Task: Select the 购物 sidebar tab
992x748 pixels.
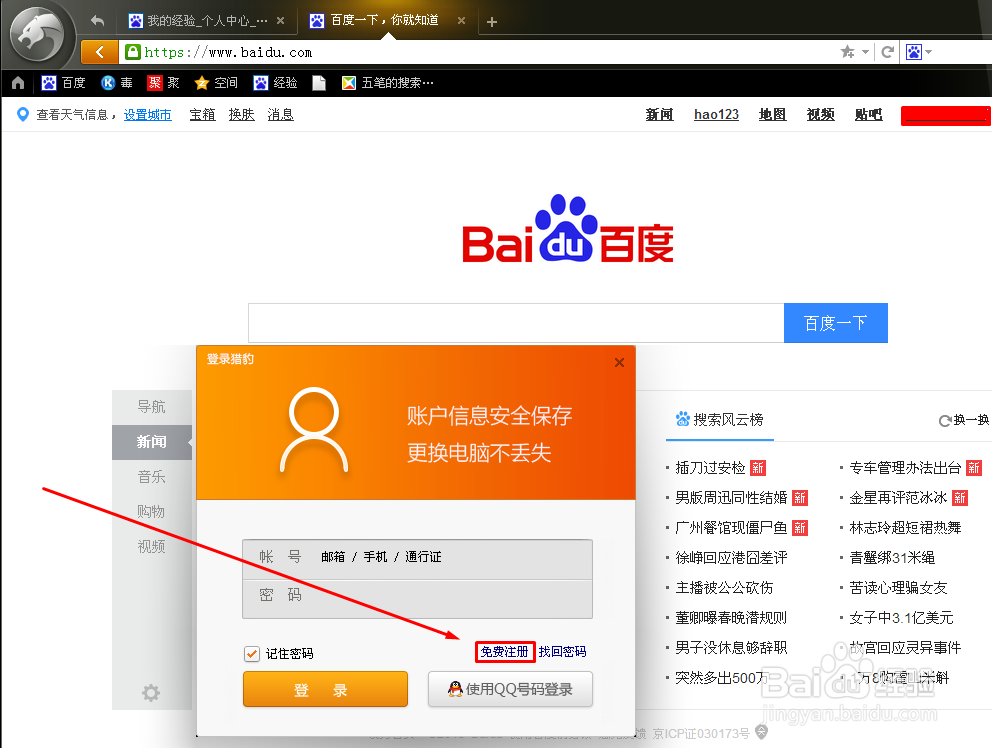Action: tap(152, 511)
